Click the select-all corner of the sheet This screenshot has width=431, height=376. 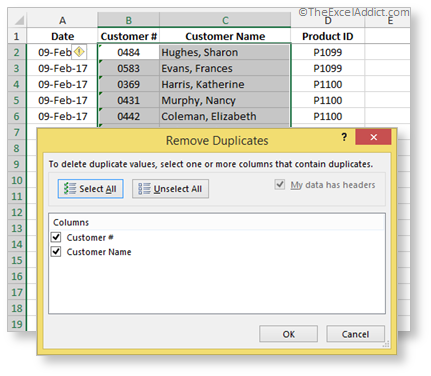17,20
